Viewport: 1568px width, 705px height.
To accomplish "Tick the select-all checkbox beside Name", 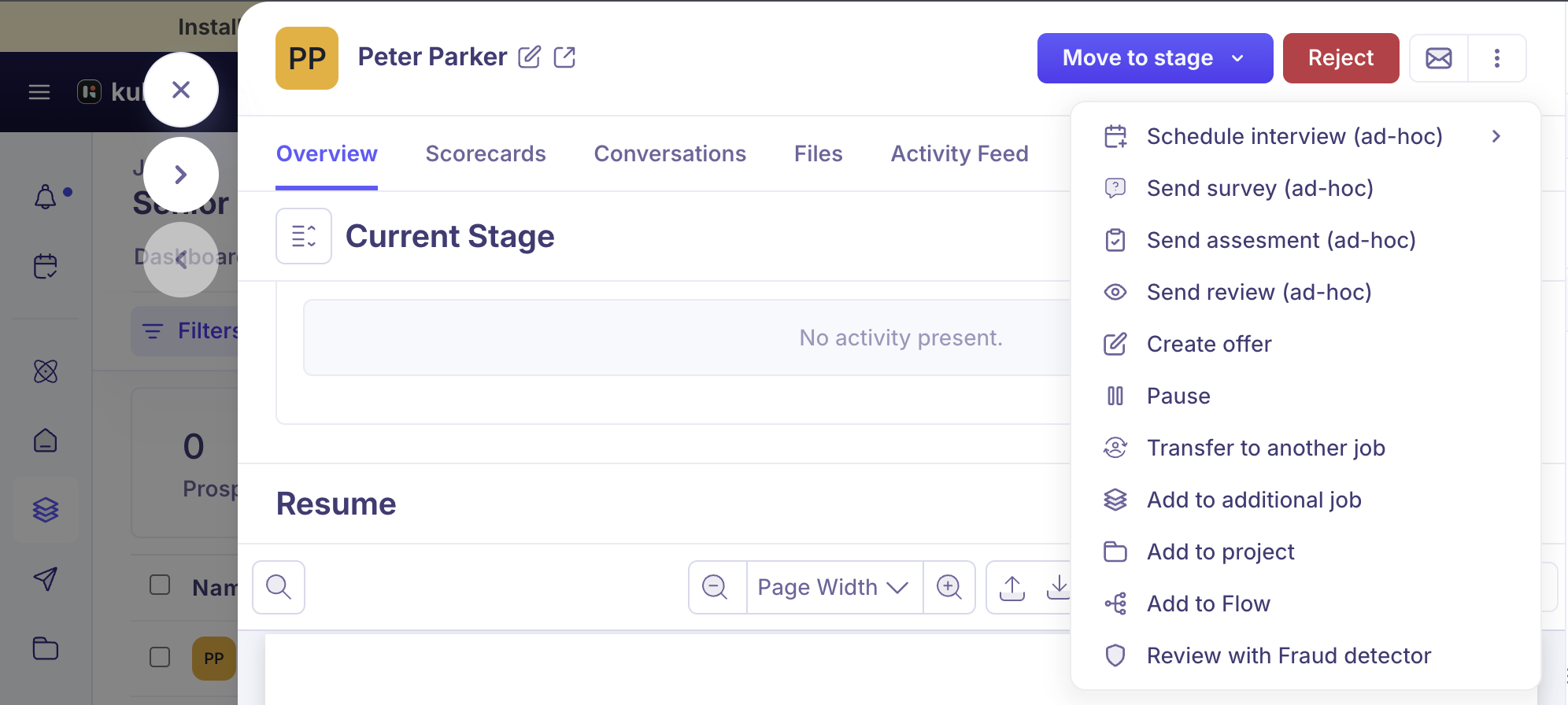I will click(x=160, y=585).
